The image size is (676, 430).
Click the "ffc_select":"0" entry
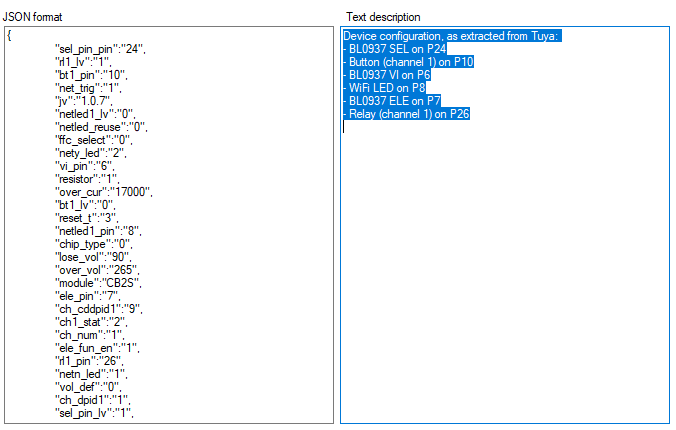coord(94,140)
